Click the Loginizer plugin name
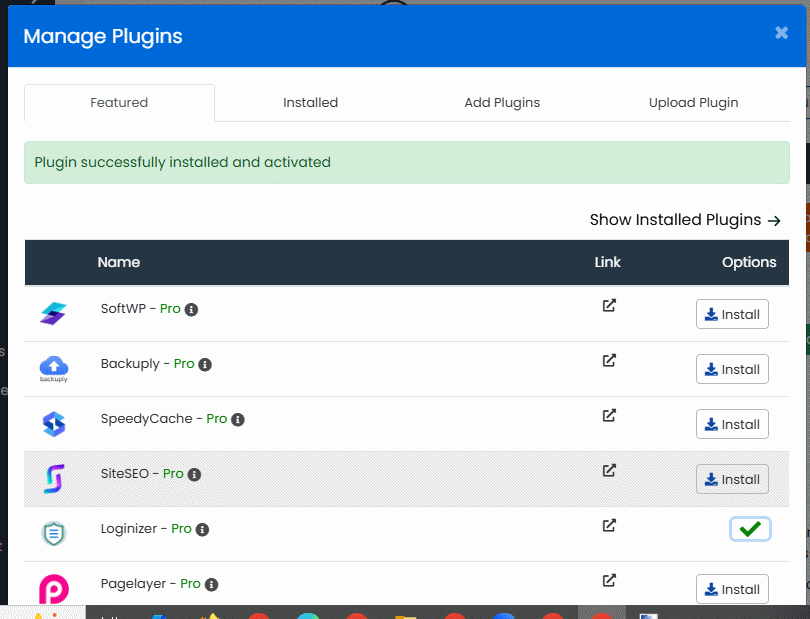The image size is (810, 619). pos(129,529)
